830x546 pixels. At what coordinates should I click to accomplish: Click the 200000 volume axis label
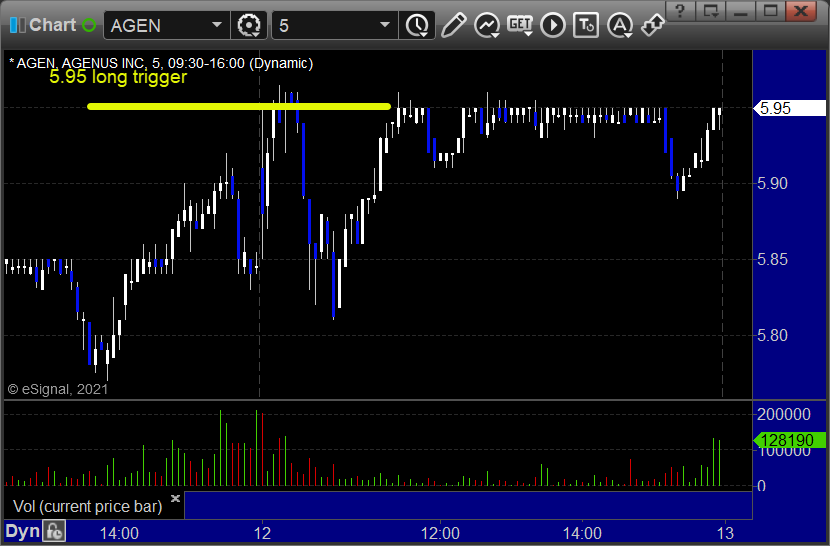click(783, 414)
